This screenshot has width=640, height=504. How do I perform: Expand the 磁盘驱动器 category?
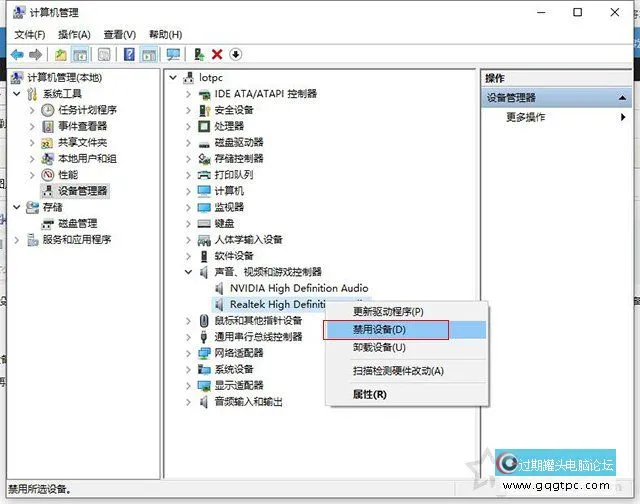188,142
